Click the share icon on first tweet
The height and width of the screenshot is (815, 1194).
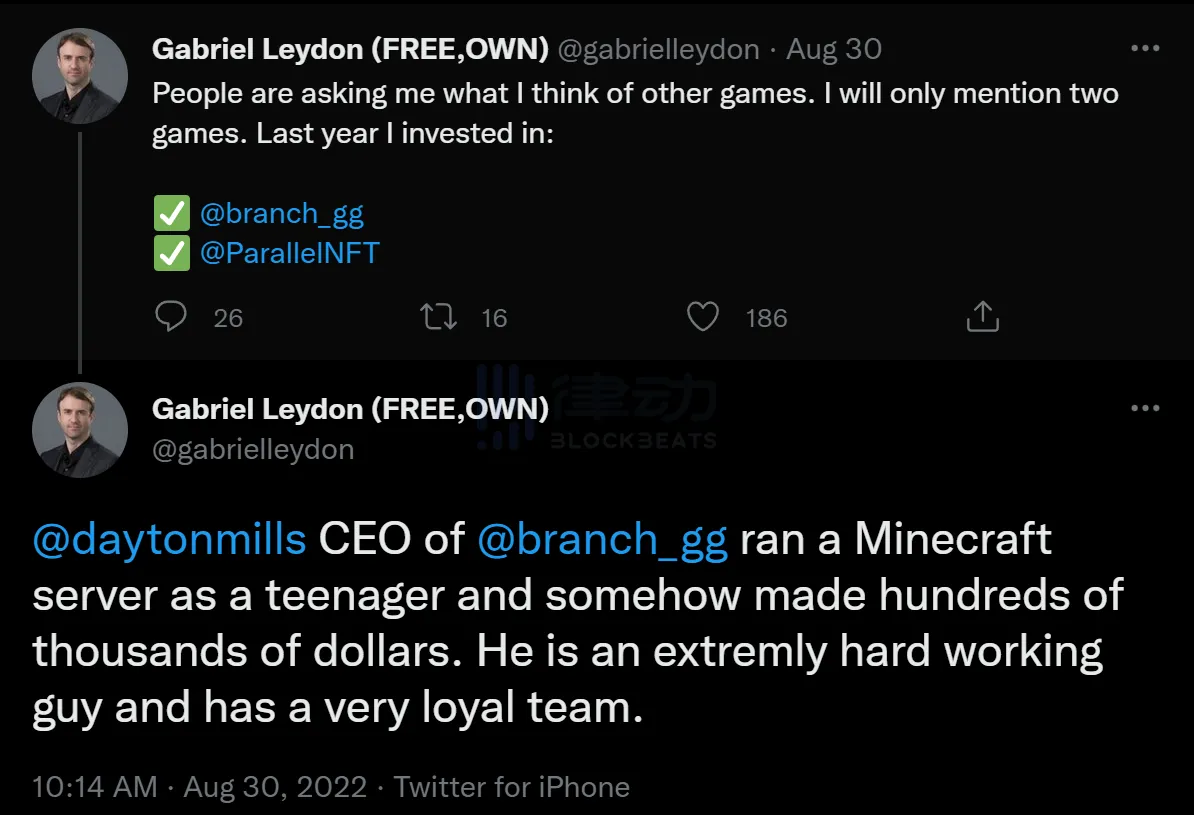point(983,317)
